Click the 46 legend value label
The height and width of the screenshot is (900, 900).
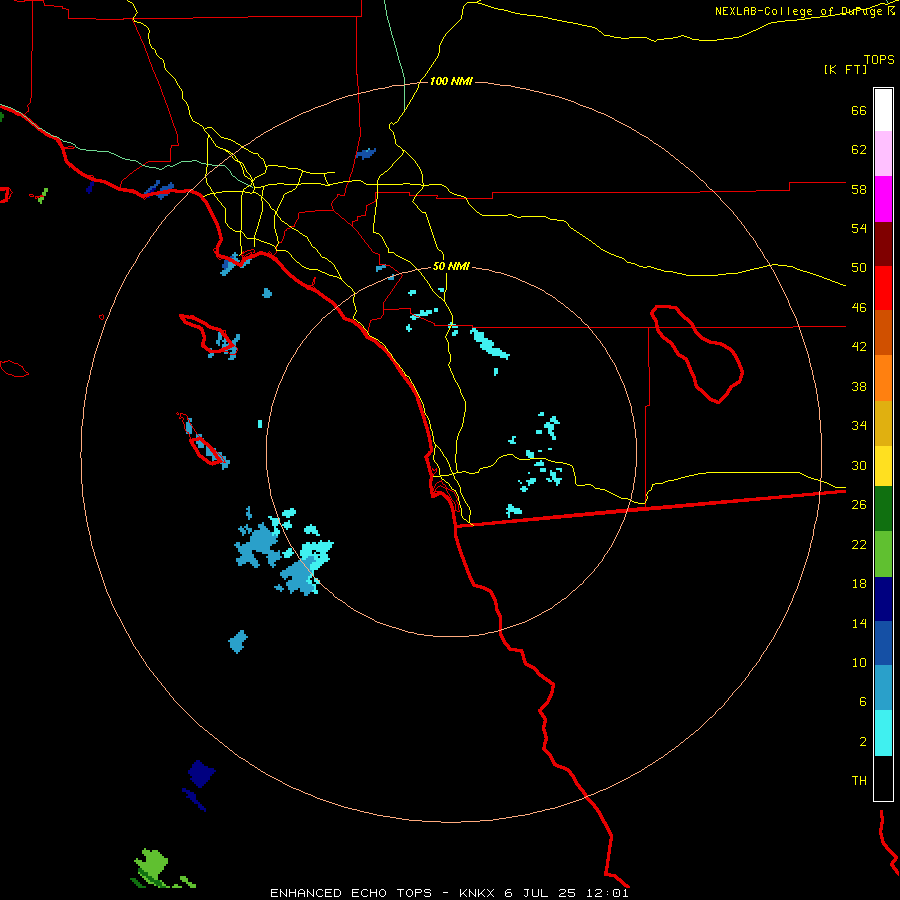(859, 308)
